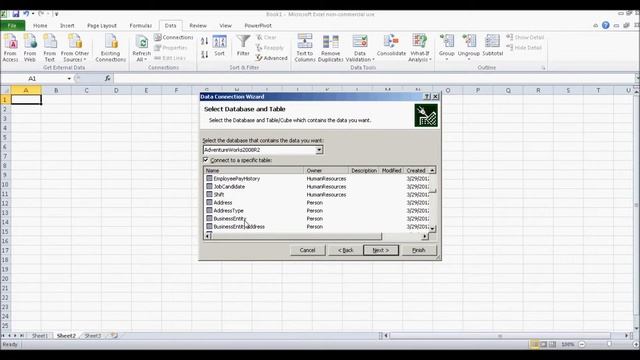
Task: Open the Ungroup dropdown
Action: (469, 56)
